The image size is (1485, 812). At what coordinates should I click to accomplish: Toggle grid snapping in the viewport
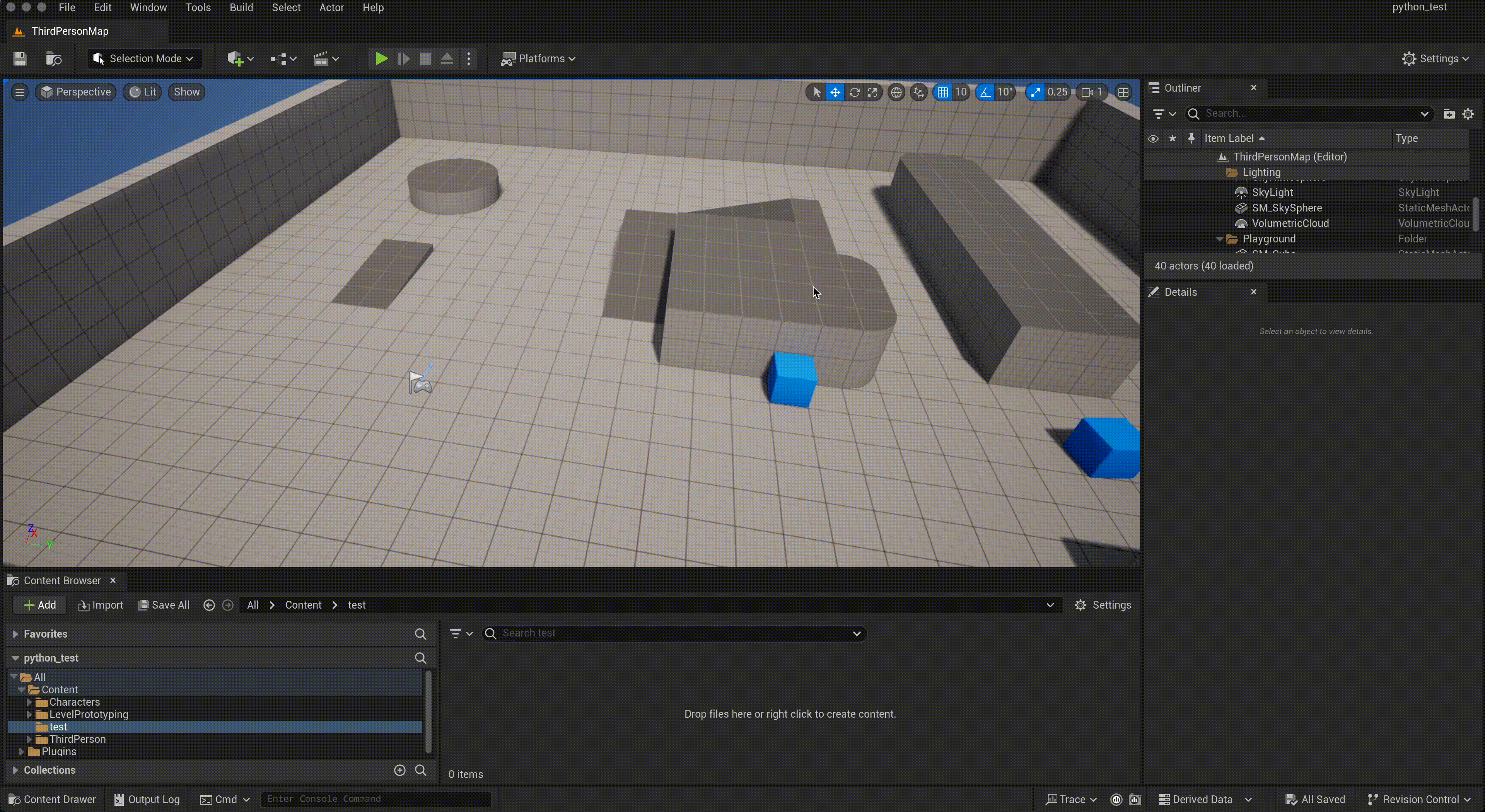[x=942, y=92]
